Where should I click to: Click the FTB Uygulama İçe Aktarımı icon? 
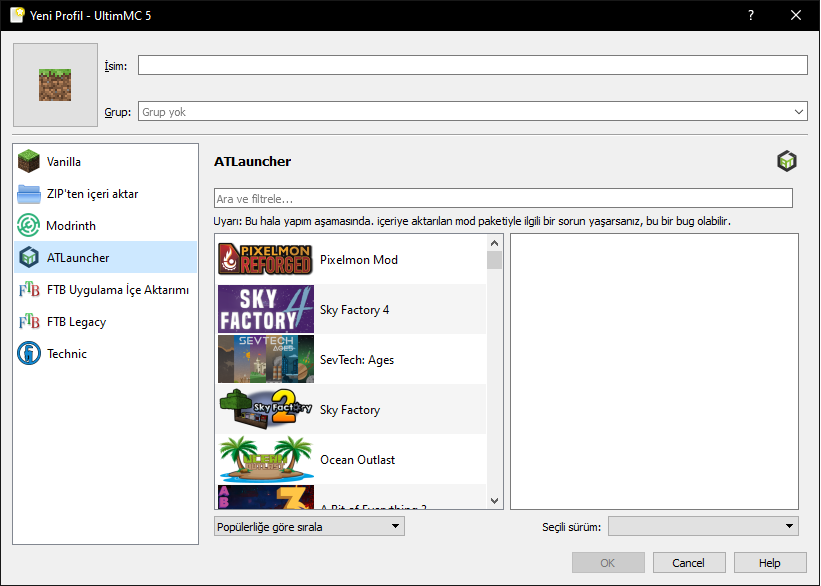pos(29,290)
